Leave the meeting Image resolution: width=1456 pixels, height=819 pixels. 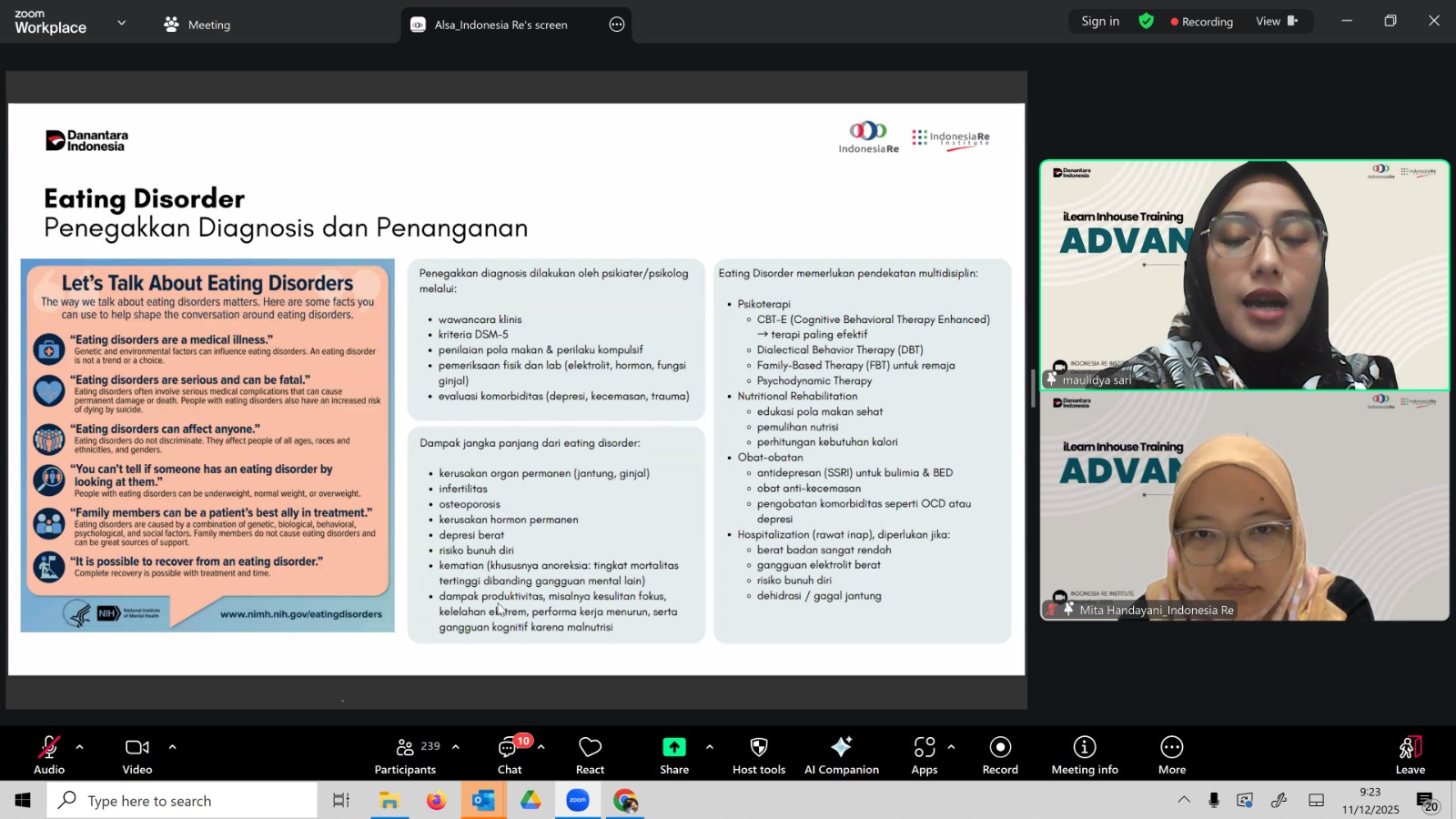pos(1410,754)
